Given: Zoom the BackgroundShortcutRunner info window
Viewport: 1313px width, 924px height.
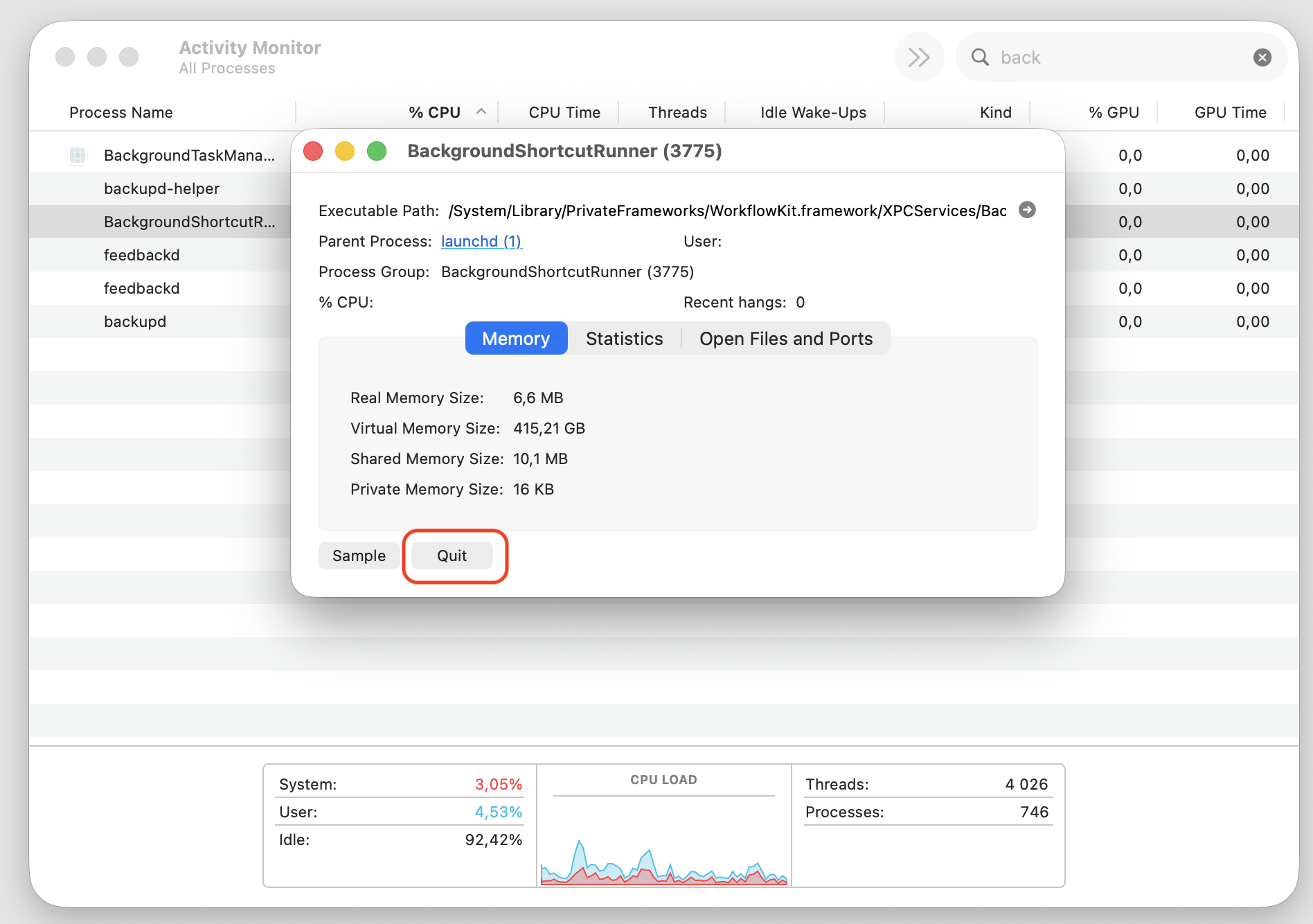Looking at the screenshot, I should 377,151.
